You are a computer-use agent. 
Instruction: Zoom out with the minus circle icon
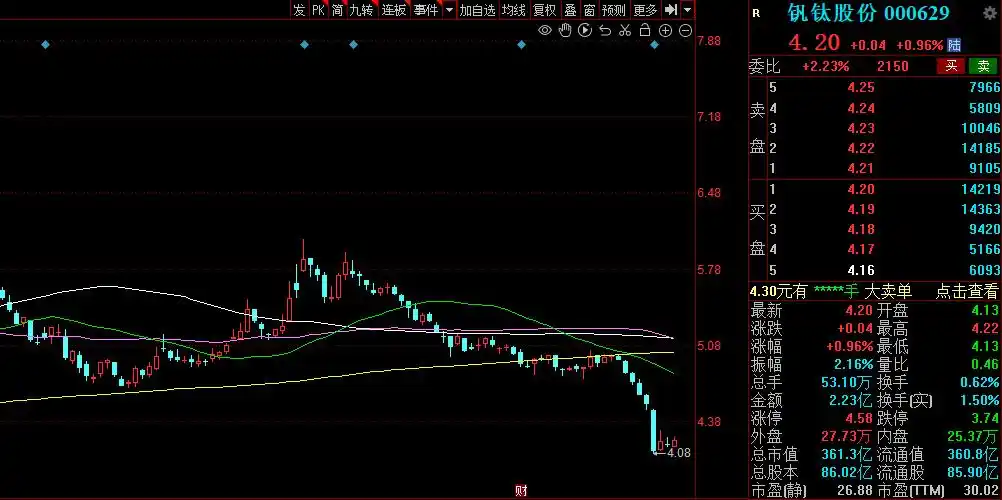pyautogui.click(x=686, y=31)
